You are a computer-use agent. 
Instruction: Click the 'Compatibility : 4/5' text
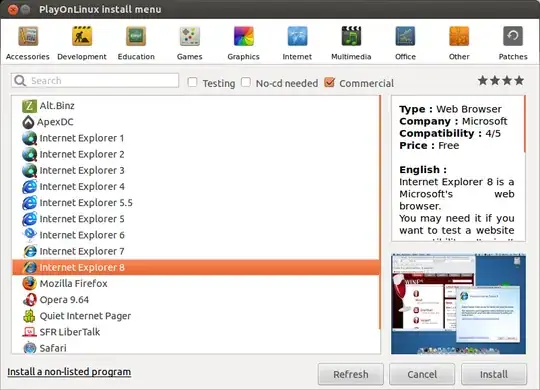(x=450, y=133)
